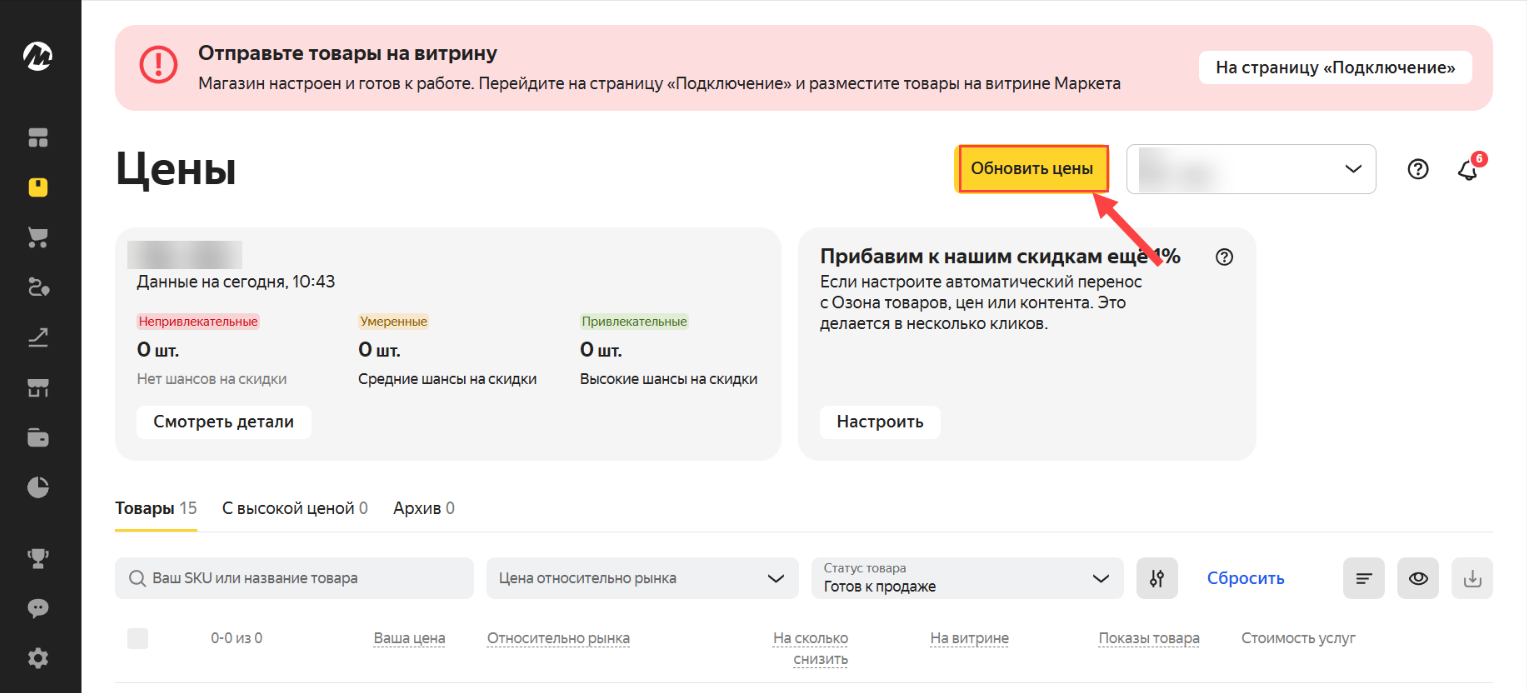Screen dimensions: 1527x693
Task: Open the chat messages sidebar icon
Action: coord(38,608)
